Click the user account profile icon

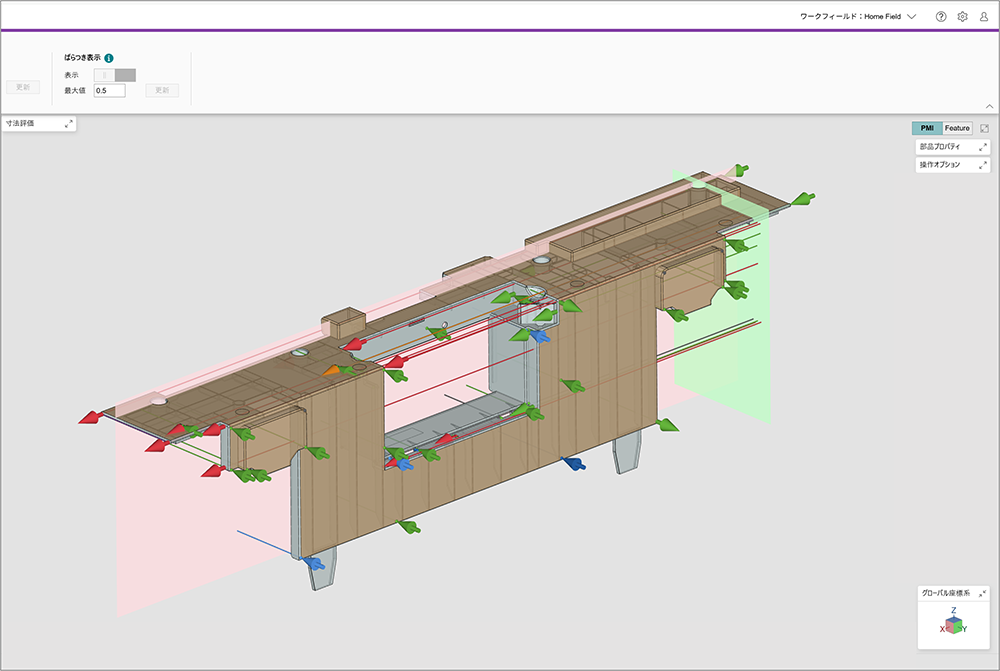click(983, 17)
